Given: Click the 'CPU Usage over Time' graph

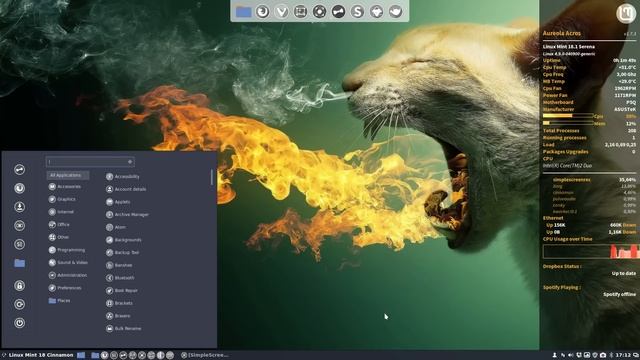Looking at the screenshot, I should click(591, 251).
